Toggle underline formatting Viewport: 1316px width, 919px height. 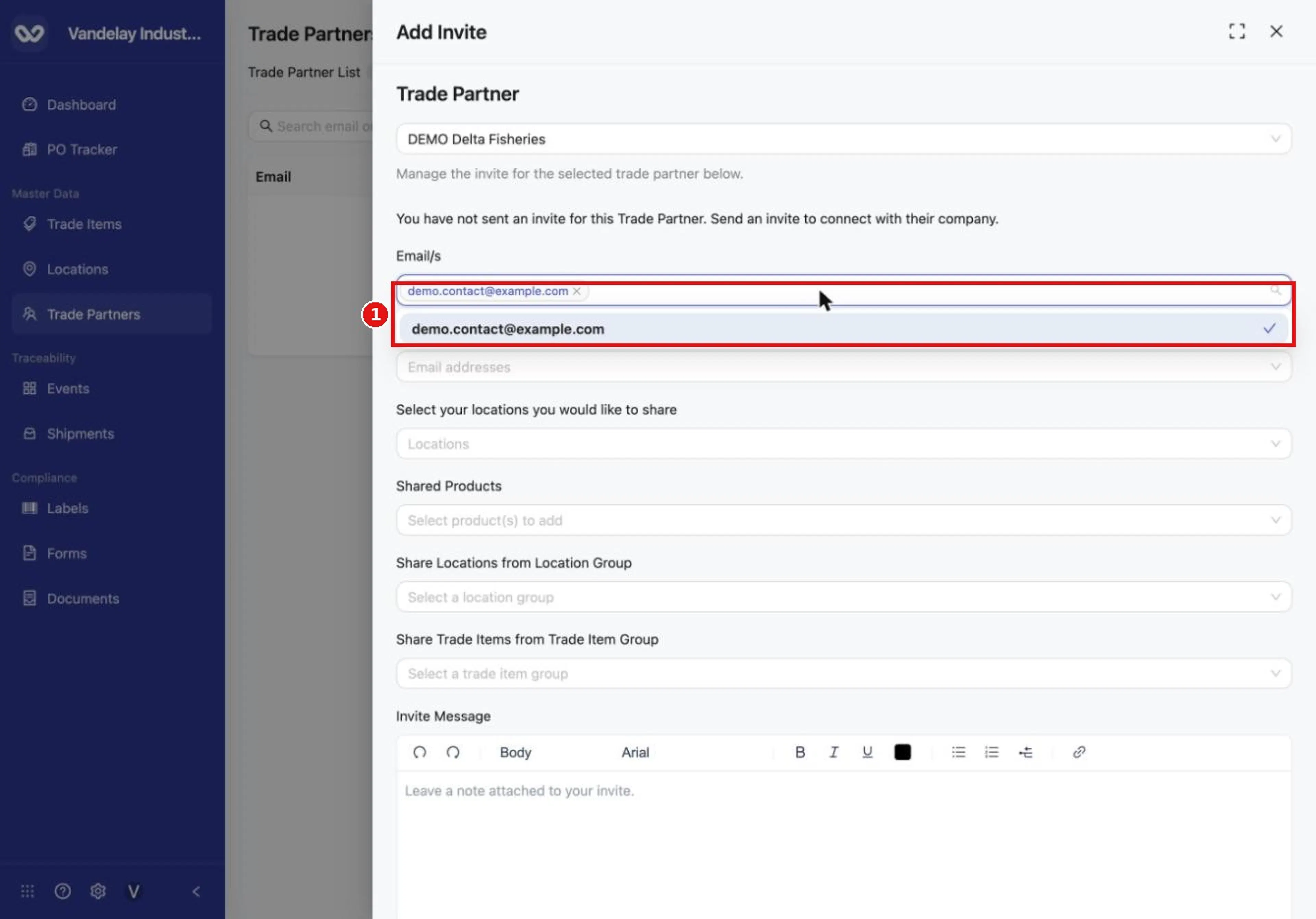click(x=867, y=752)
